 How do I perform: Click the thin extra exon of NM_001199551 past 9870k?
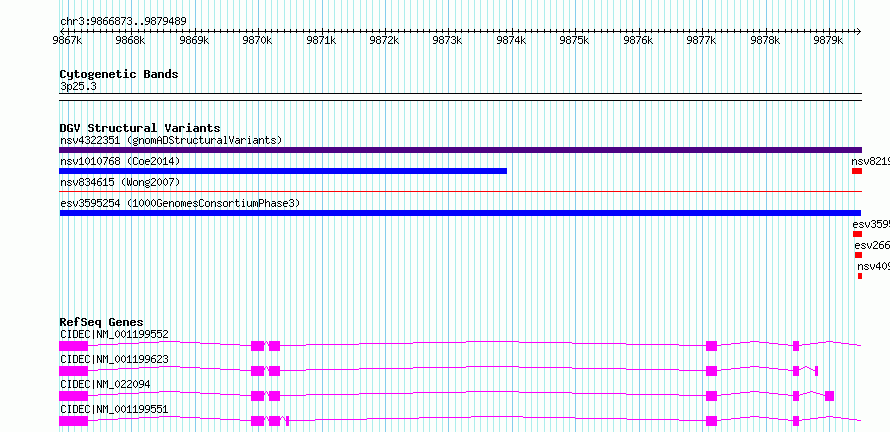(x=288, y=421)
